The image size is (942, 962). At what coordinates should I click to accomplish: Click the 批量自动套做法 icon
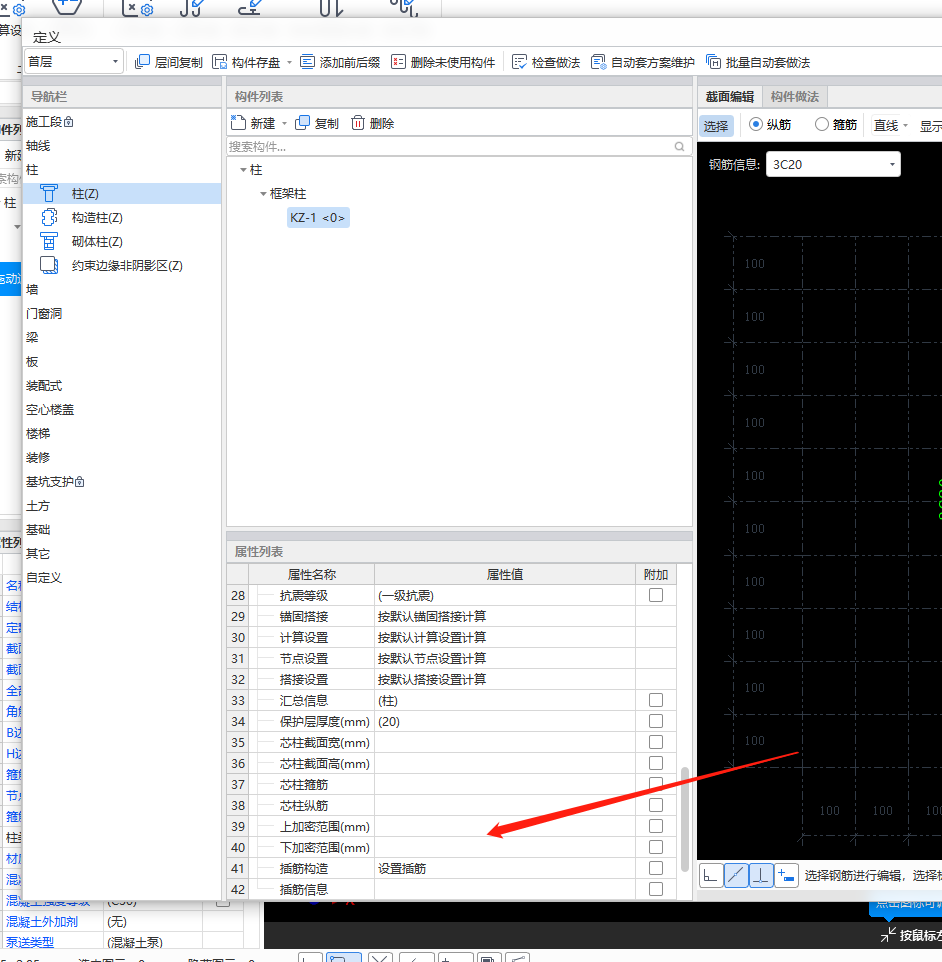(713, 62)
